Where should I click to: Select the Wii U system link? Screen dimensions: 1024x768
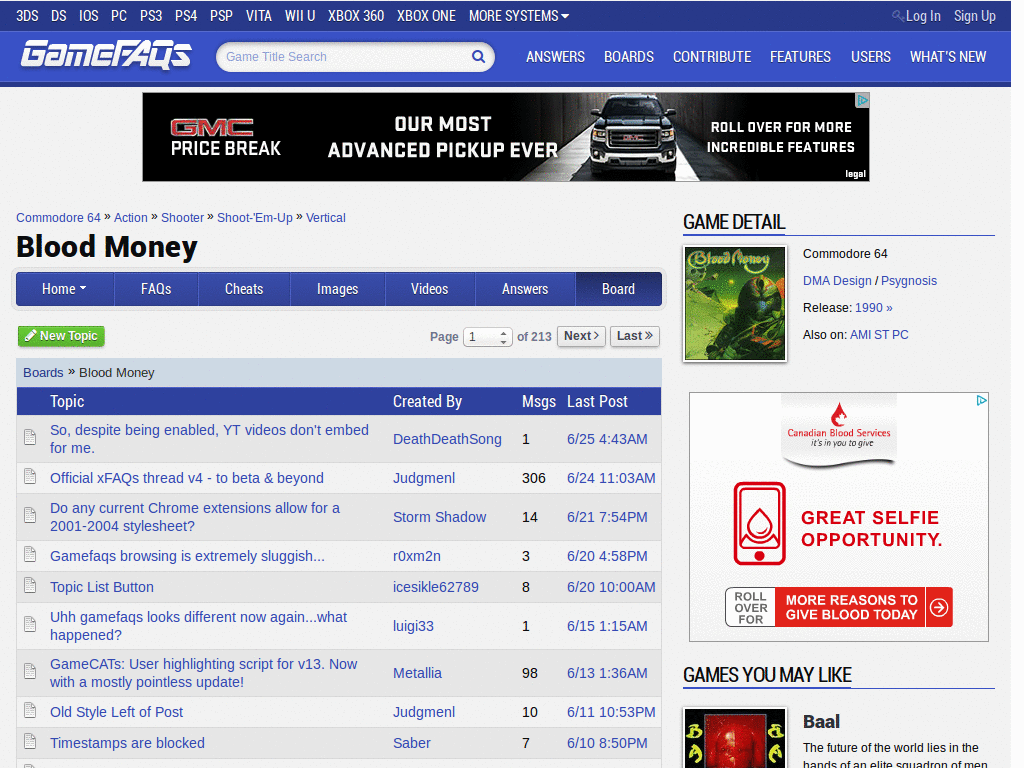click(300, 16)
